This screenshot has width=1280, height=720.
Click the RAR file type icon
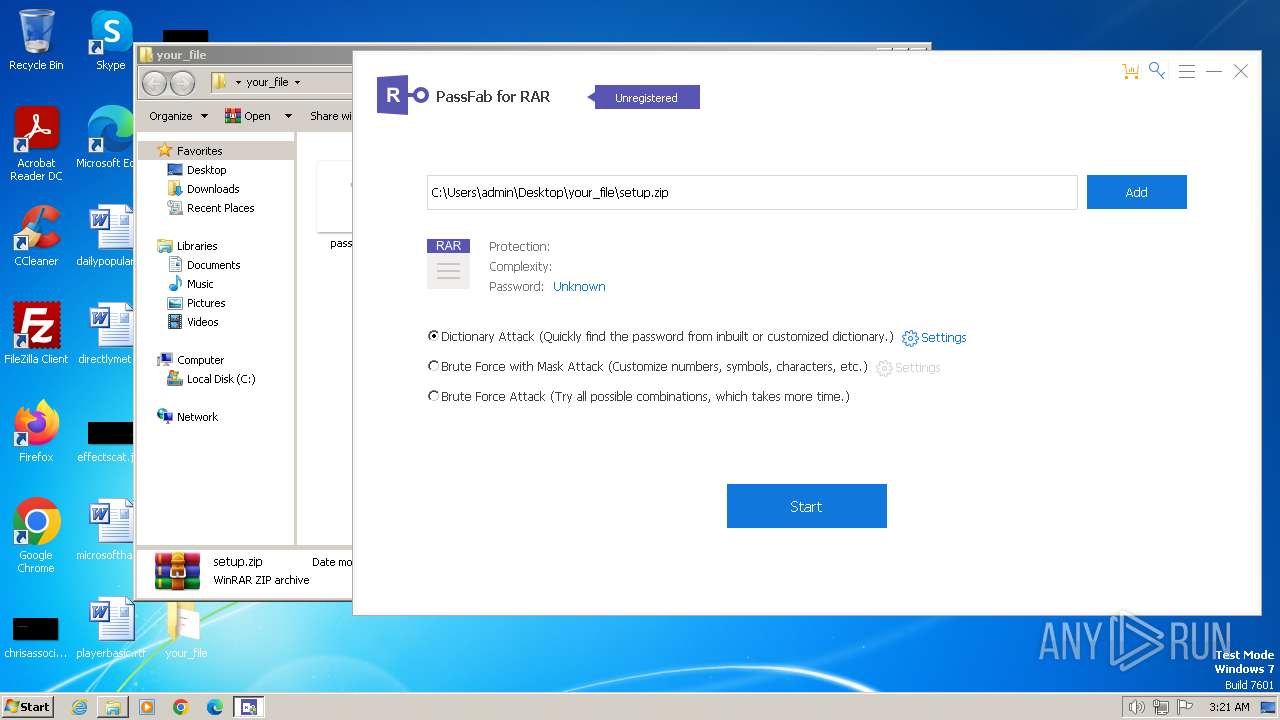(x=448, y=264)
